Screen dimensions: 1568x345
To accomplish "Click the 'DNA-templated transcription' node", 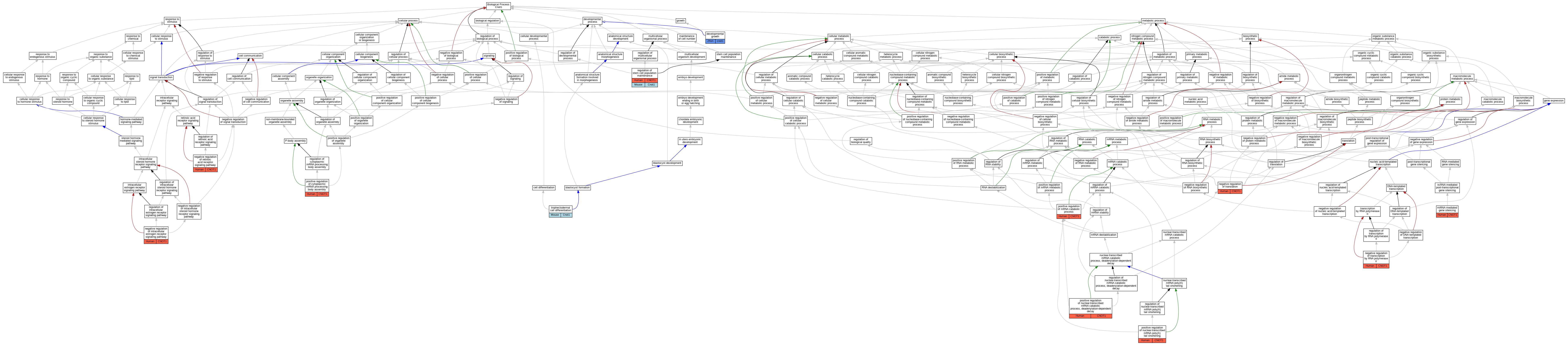I will [x=1396, y=187].
